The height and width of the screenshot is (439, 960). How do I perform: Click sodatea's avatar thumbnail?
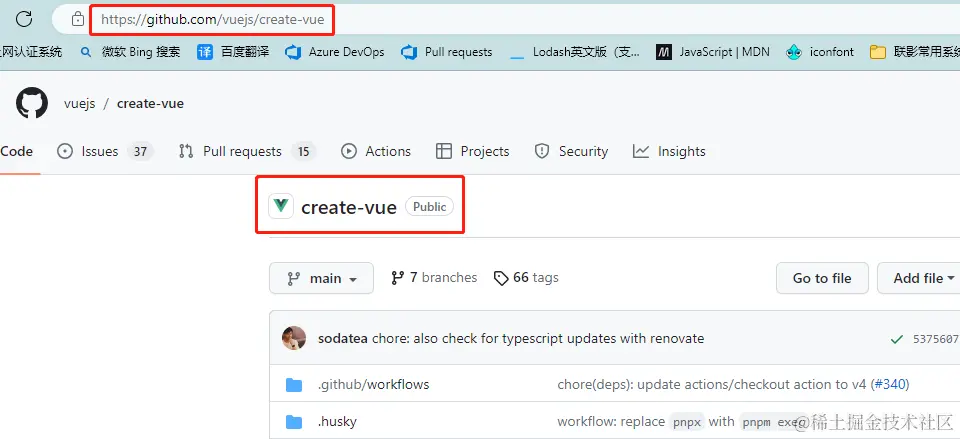(x=294, y=338)
